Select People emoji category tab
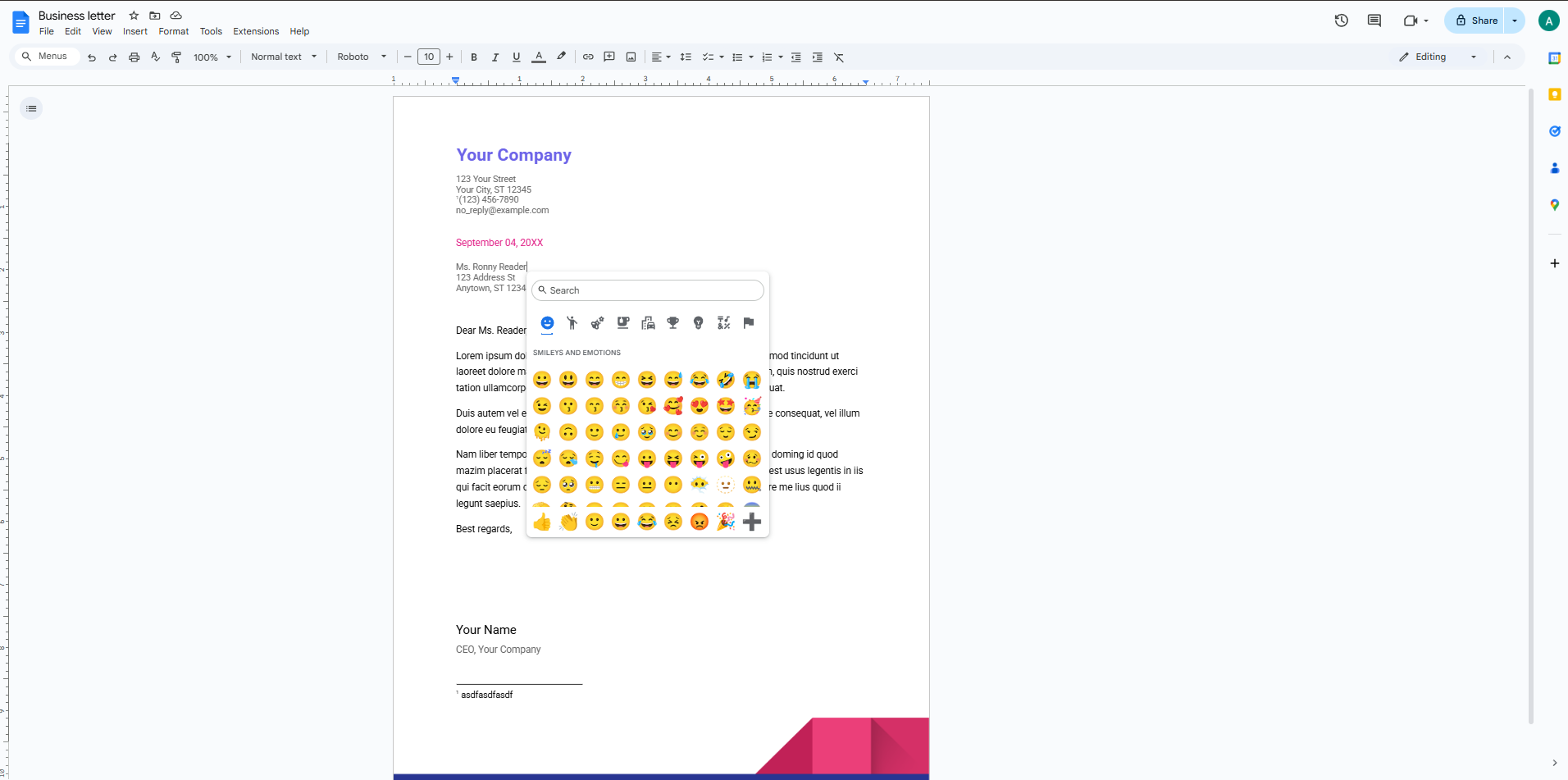 (x=572, y=323)
